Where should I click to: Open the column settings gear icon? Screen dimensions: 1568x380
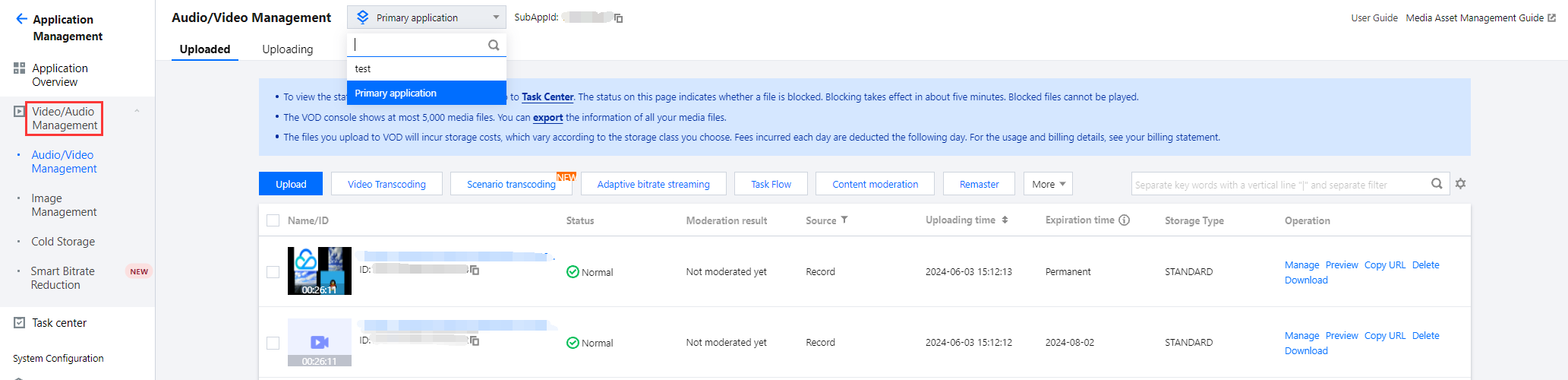coord(1460,184)
